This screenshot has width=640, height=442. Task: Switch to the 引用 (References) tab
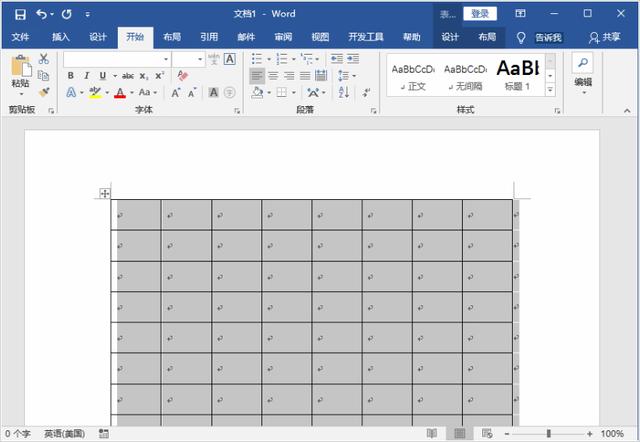click(209, 38)
